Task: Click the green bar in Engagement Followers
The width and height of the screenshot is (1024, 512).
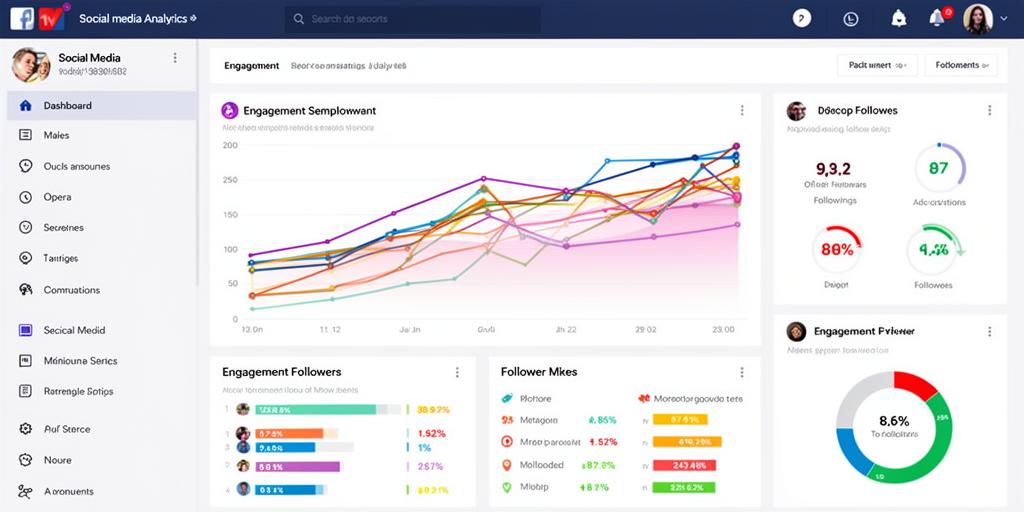Action: (315, 409)
